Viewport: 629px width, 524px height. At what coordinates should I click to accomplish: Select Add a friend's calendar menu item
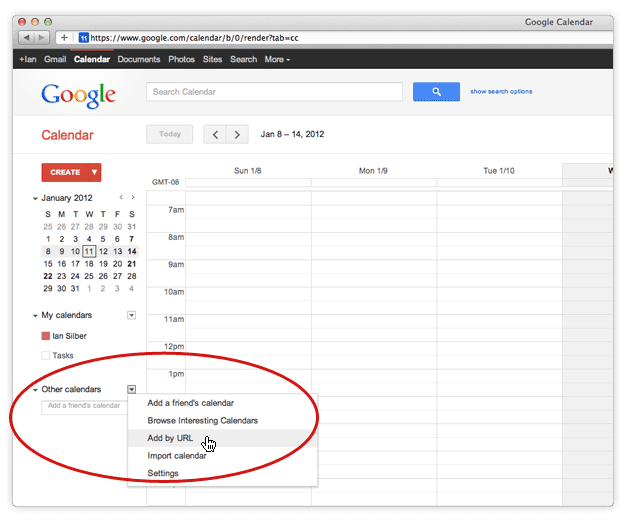pos(191,403)
